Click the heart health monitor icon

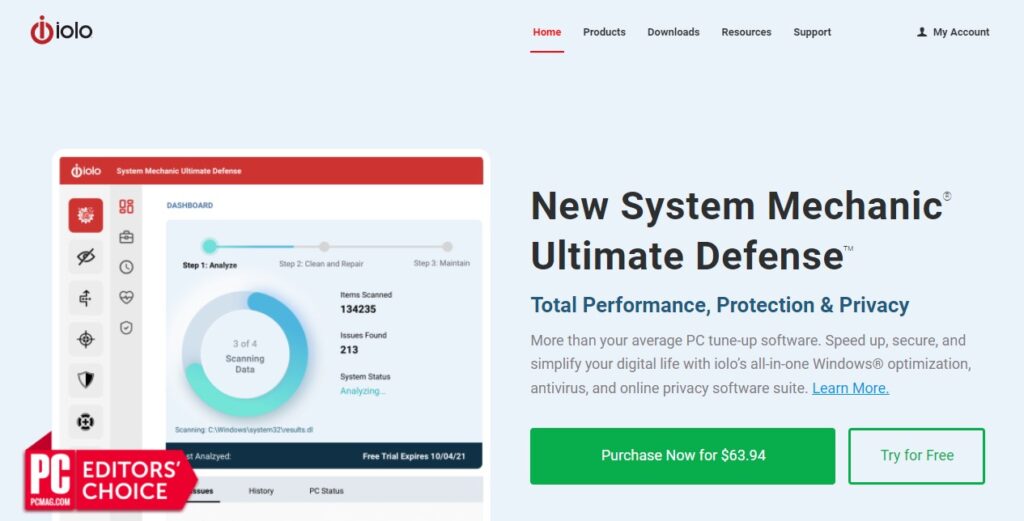click(x=126, y=297)
